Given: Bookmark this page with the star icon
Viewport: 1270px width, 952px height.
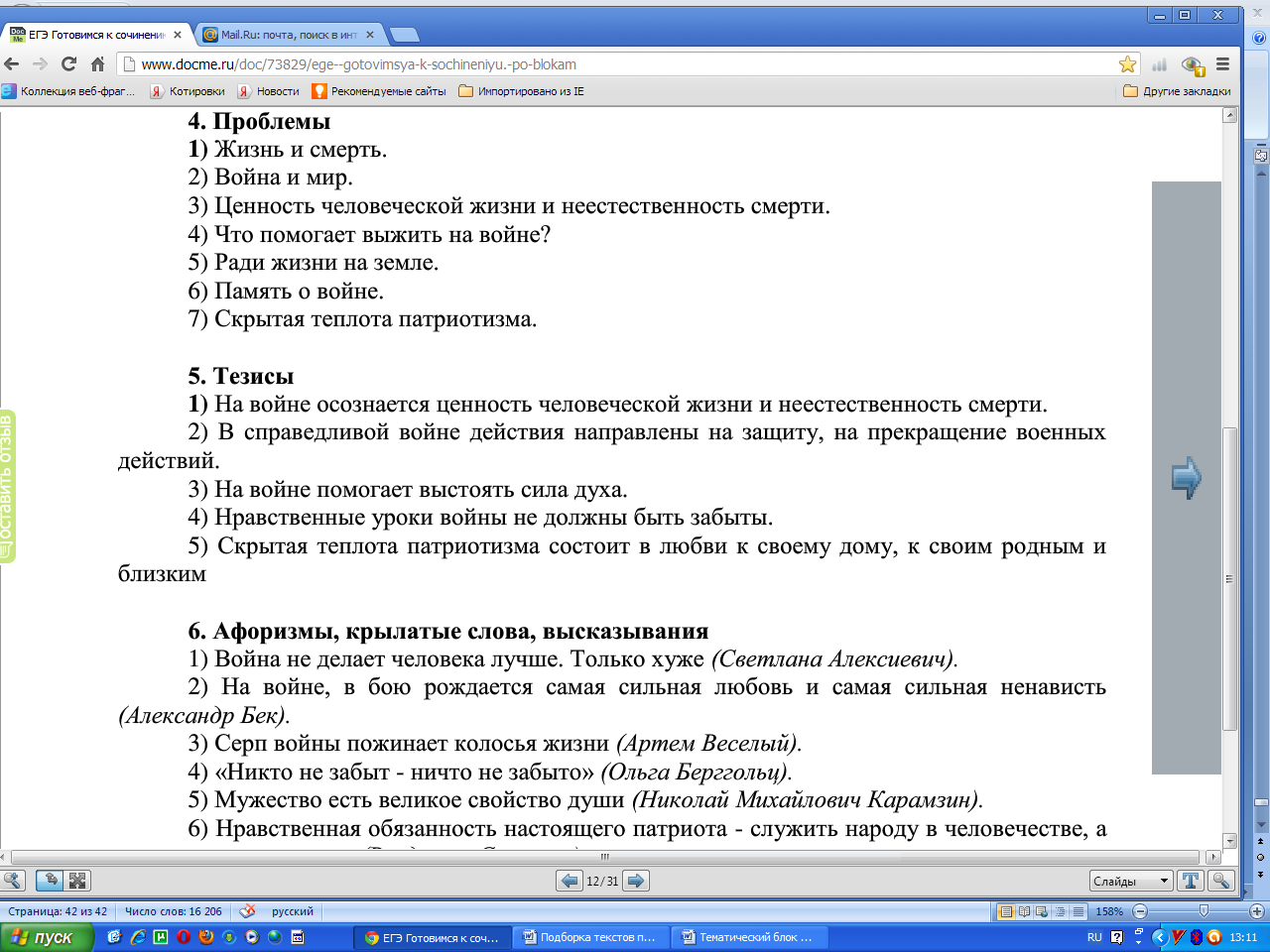Looking at the screenshot, I should tap(1127, 64).
